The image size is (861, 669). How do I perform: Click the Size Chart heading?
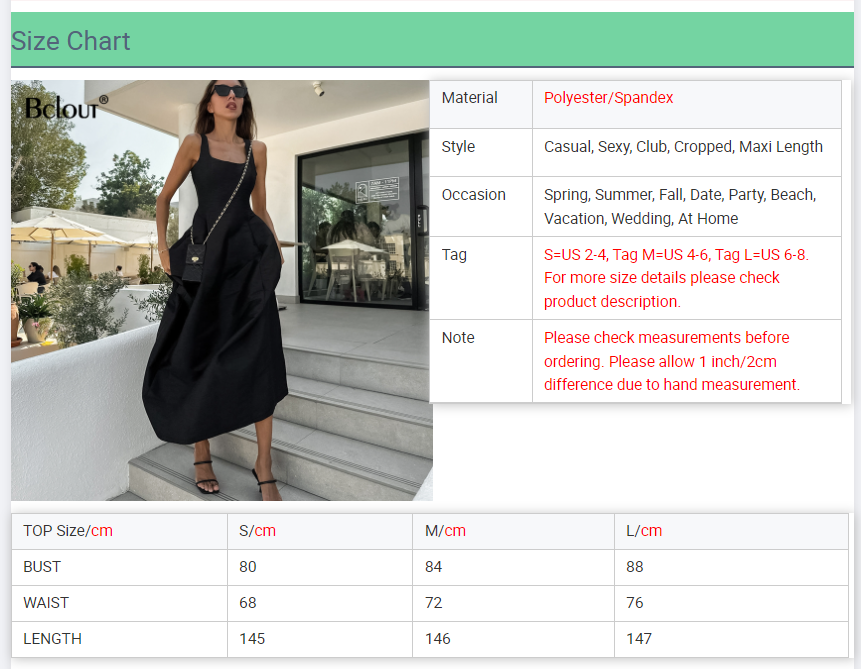pos(71,41)
